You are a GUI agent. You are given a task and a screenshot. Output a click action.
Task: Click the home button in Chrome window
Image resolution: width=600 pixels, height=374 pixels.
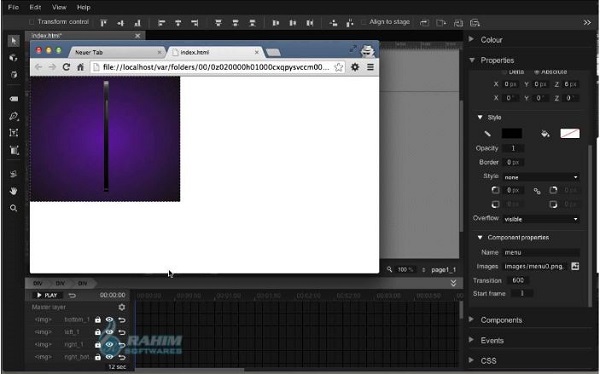click(80, 67)
